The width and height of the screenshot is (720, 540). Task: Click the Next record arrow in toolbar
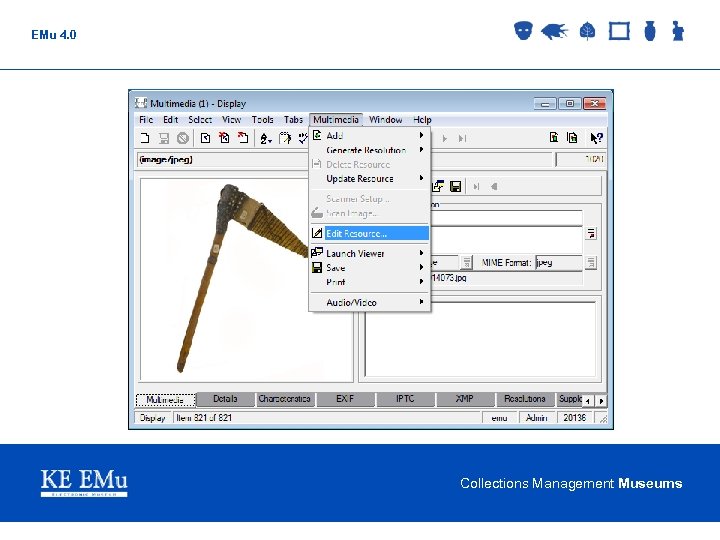coord(444,138)
